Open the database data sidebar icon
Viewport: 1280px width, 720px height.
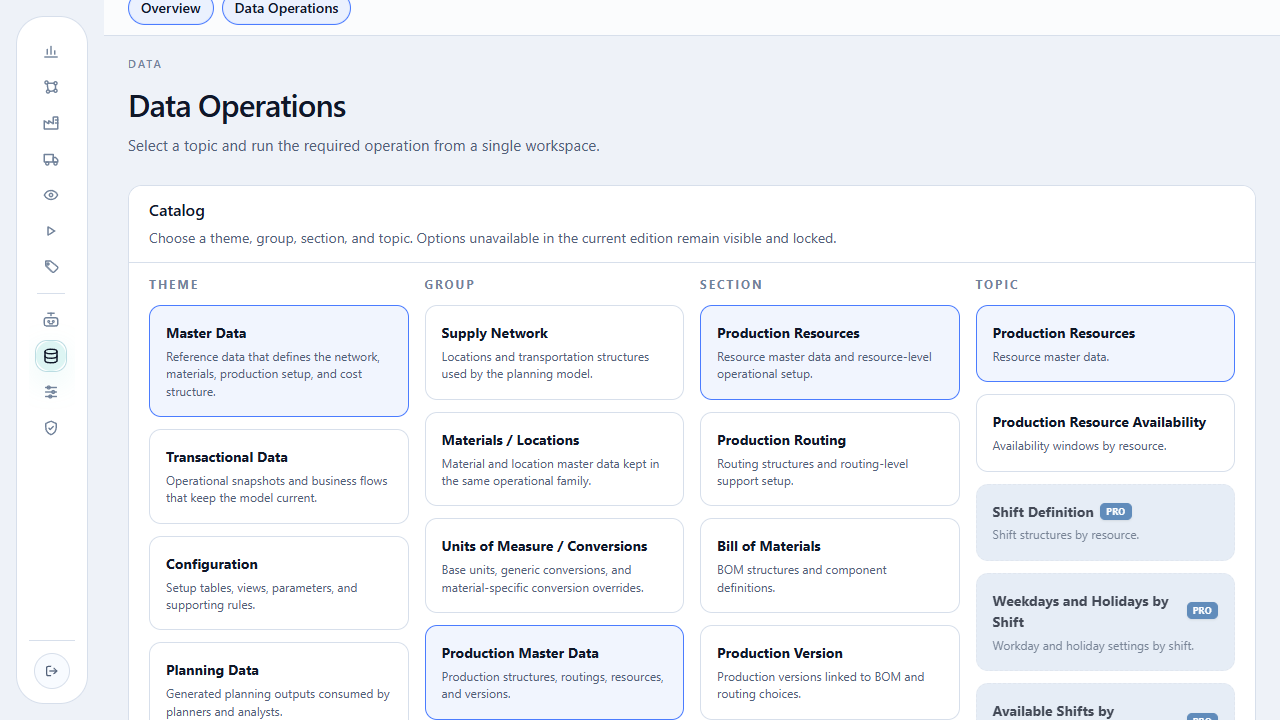(x=51, y=356)
